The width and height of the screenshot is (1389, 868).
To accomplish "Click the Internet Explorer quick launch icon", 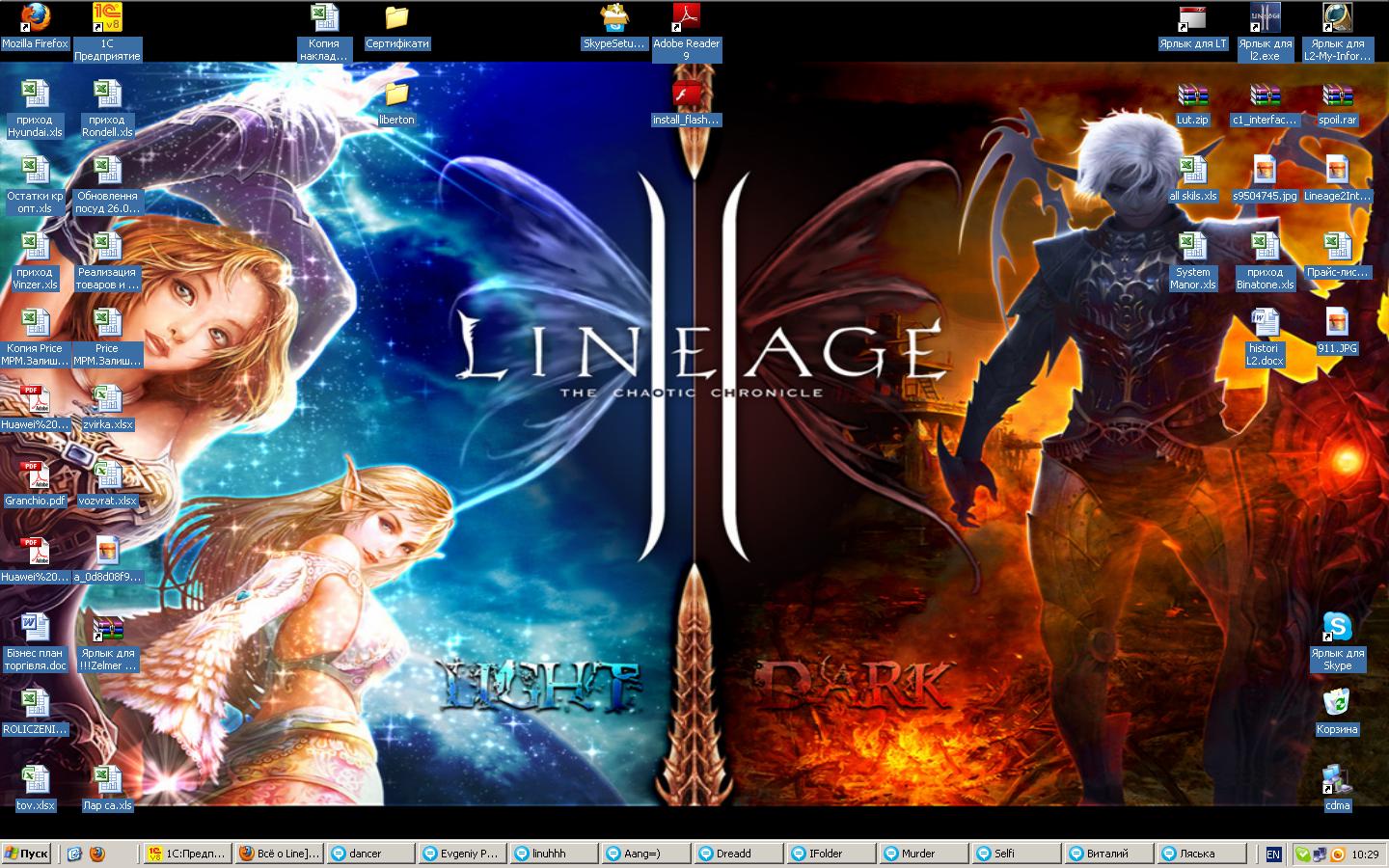I will pyautogui.click(x=75, y=854).
